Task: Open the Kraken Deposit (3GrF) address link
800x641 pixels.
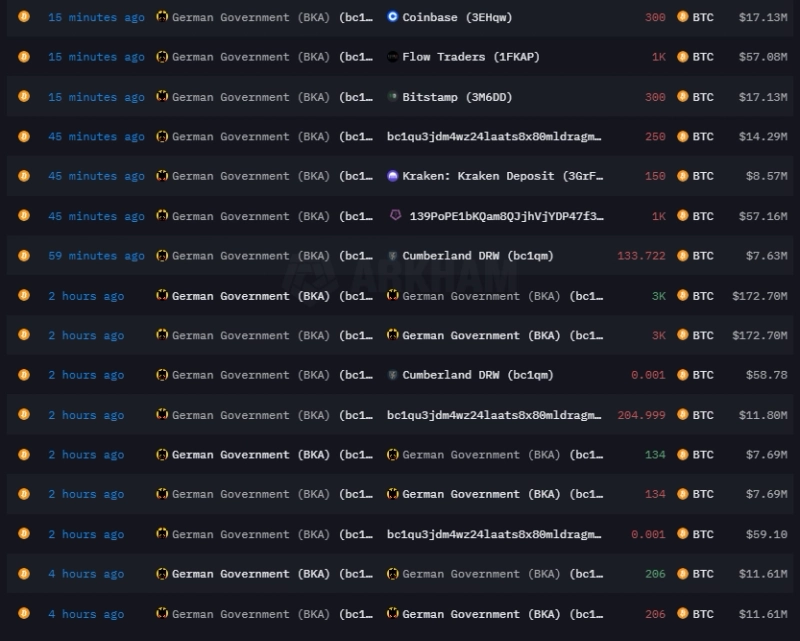Action: point(503,176)
